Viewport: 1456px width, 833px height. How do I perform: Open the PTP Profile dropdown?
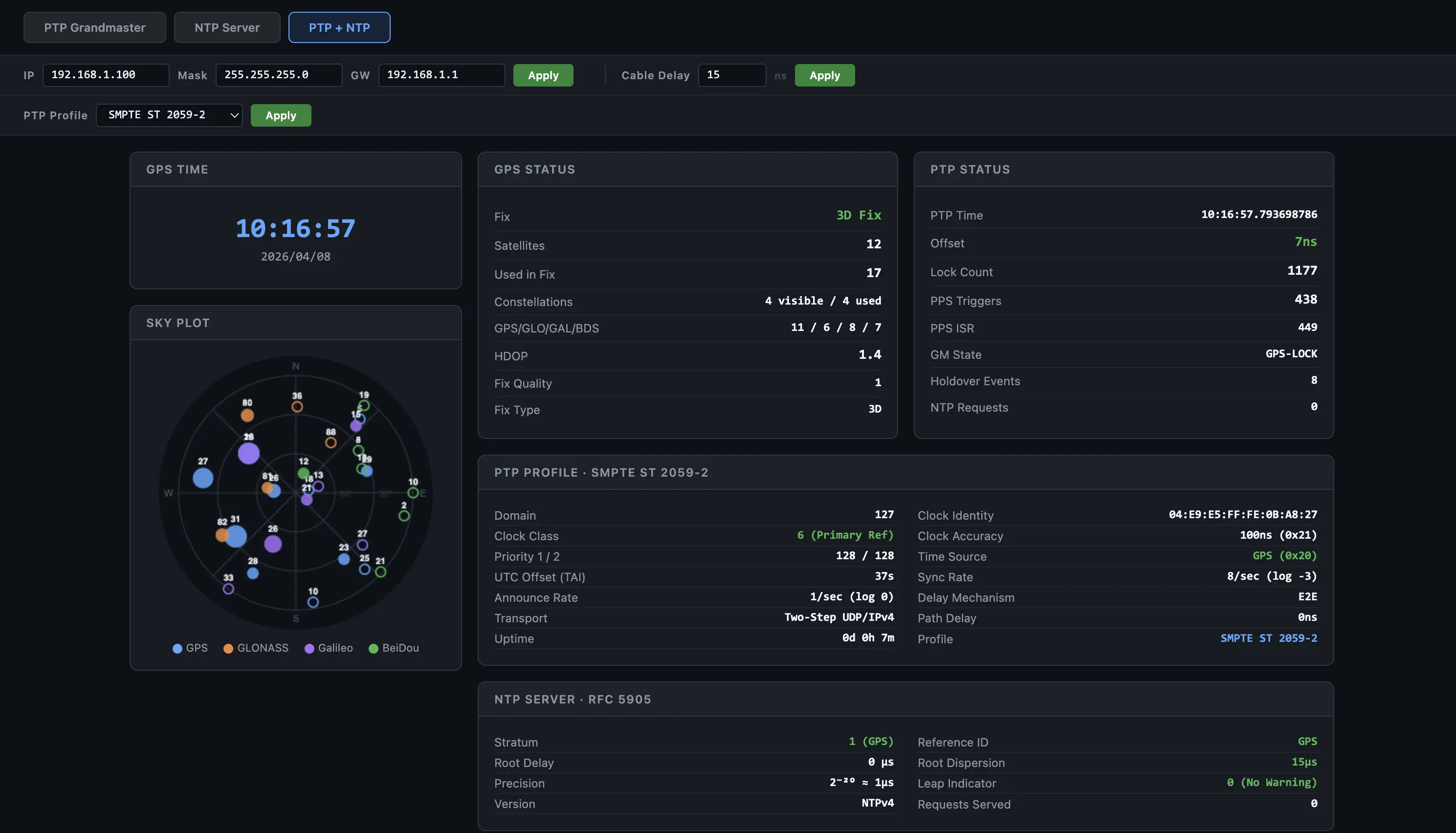[169, 115]
